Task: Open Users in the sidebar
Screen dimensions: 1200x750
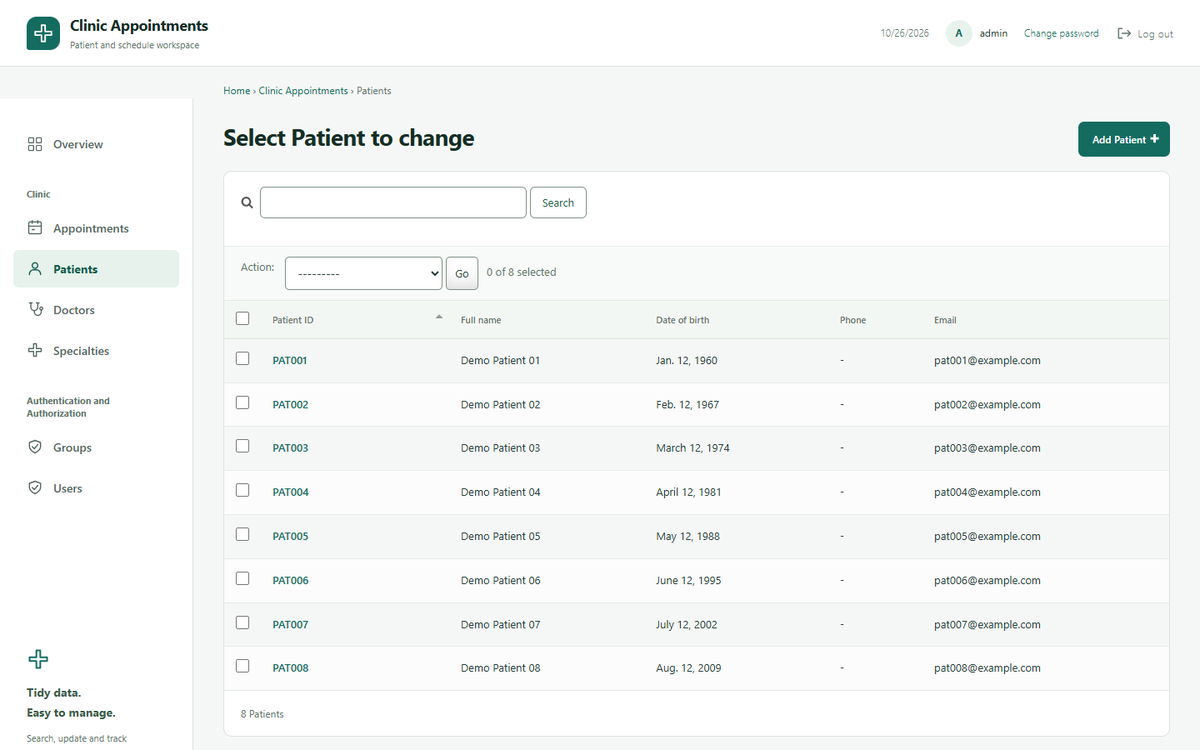Action: coord(96,488)
